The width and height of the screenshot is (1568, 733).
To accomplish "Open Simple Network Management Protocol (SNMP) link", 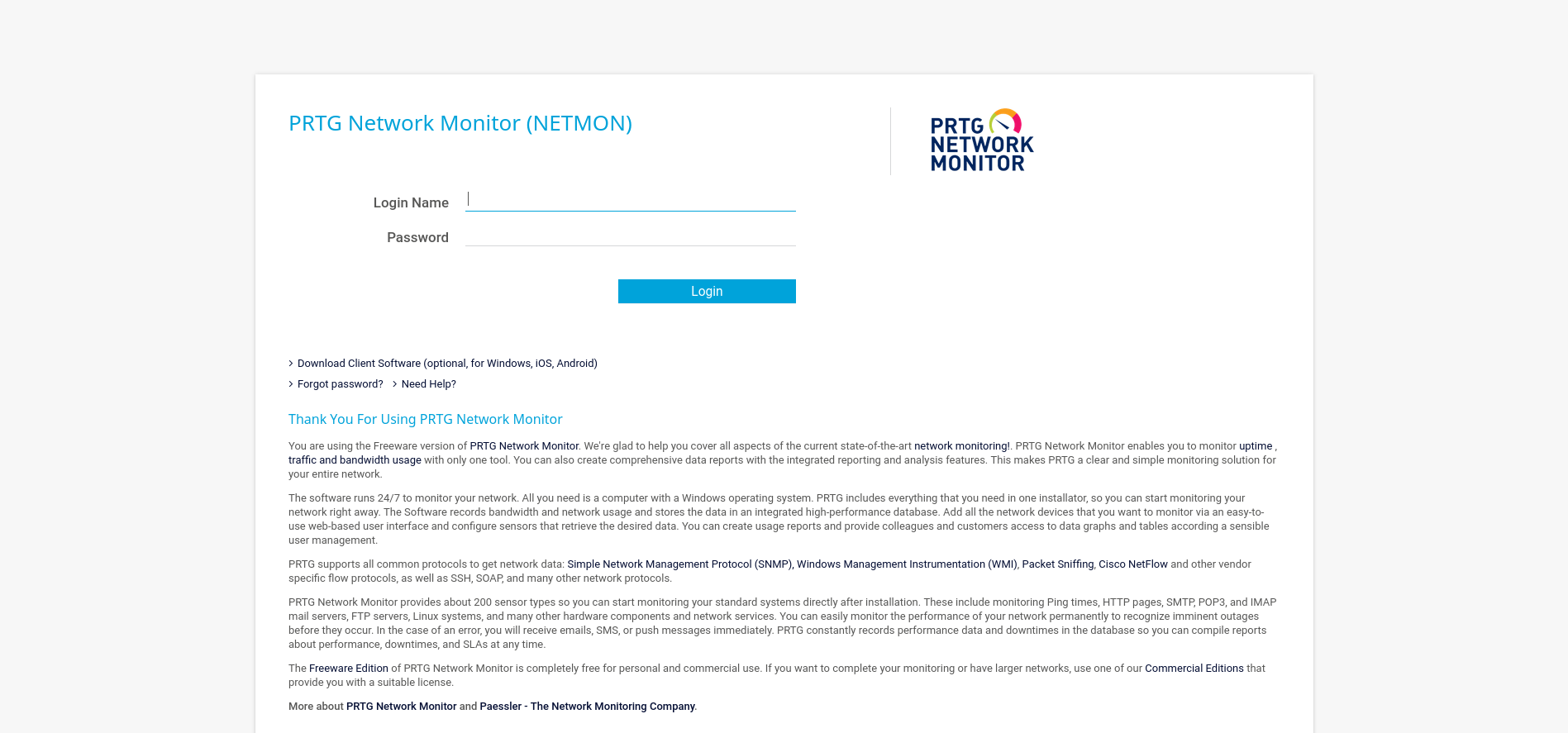I will pyautogui.click(x=679, y=564).
